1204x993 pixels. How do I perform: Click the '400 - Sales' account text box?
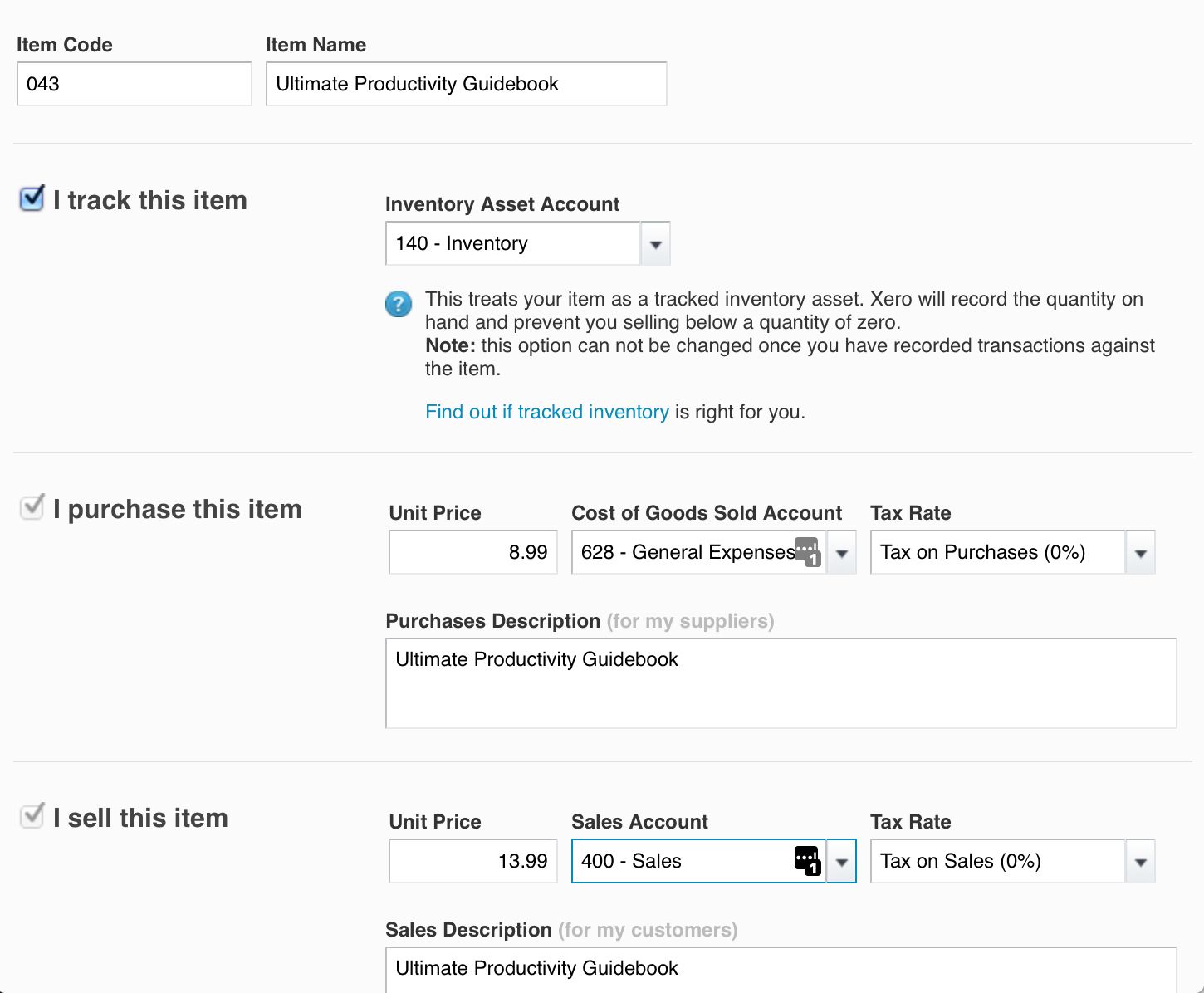(x=681, y=862)
